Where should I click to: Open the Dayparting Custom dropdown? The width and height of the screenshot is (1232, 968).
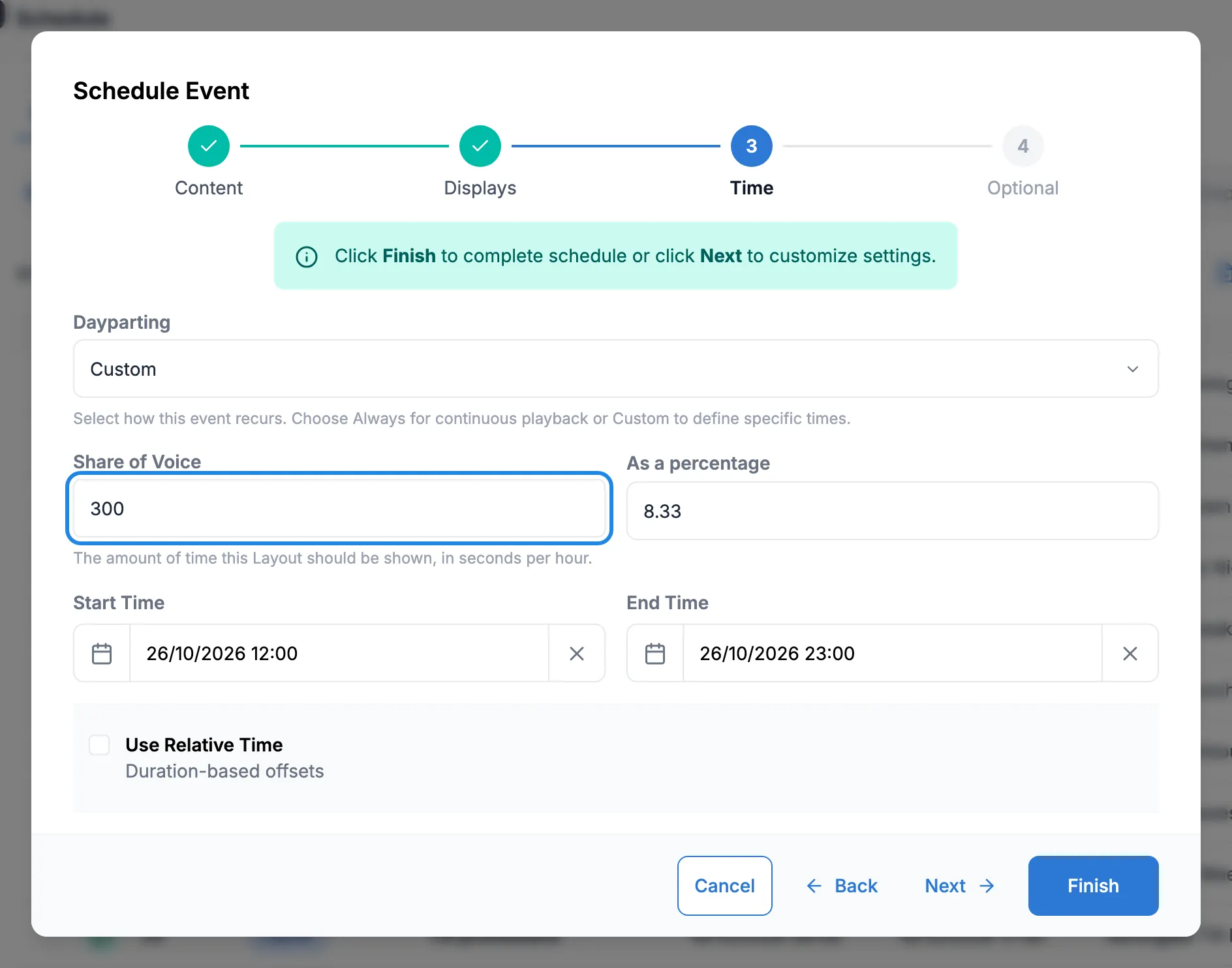point(616,369)
